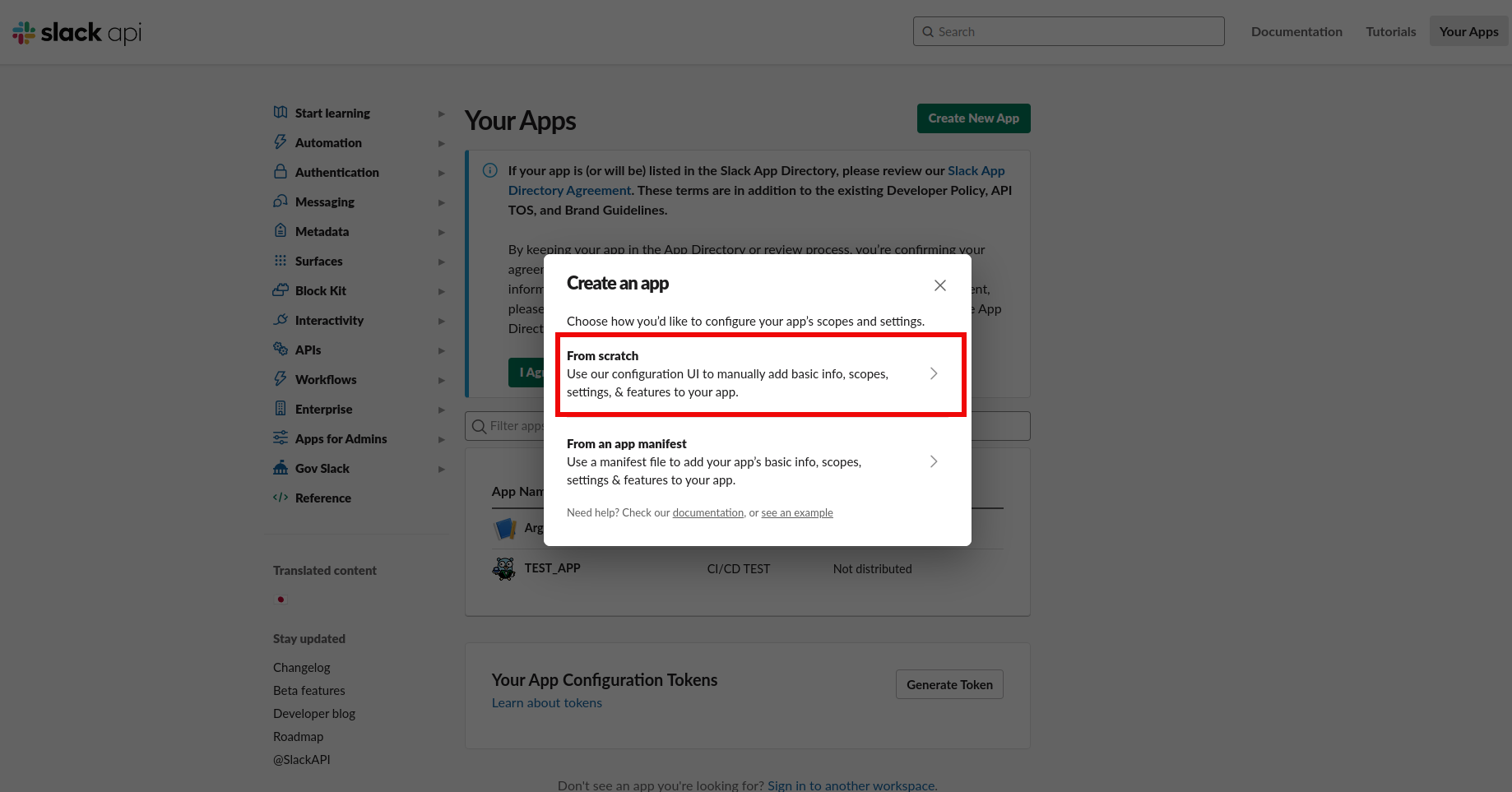The image size is (1512, 792).
Task: Expand the Metadata section arrow
Action: pos(442,232)
